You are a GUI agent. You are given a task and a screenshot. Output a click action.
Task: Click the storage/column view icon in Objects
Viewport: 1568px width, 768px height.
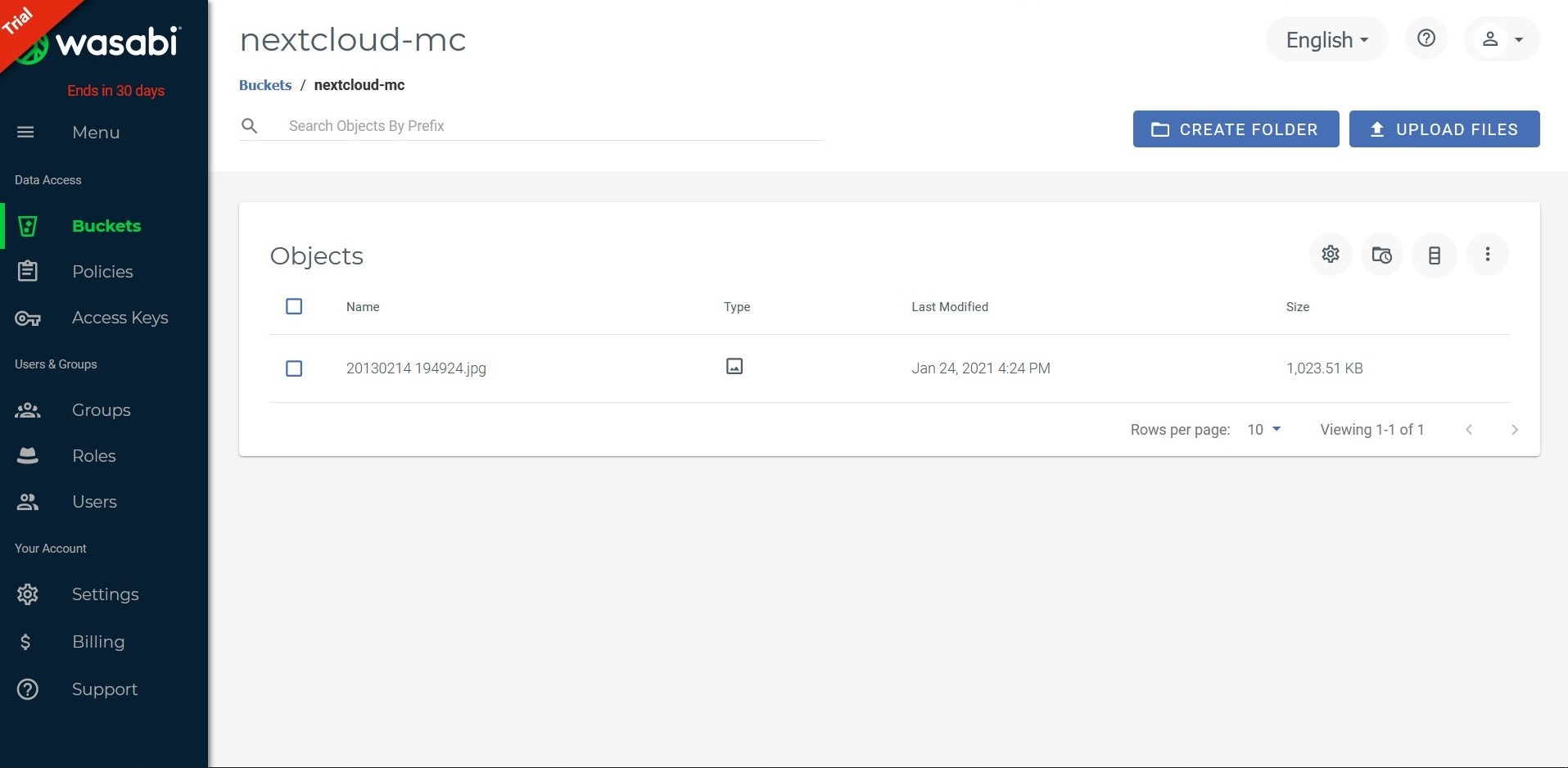point(1435,255)
